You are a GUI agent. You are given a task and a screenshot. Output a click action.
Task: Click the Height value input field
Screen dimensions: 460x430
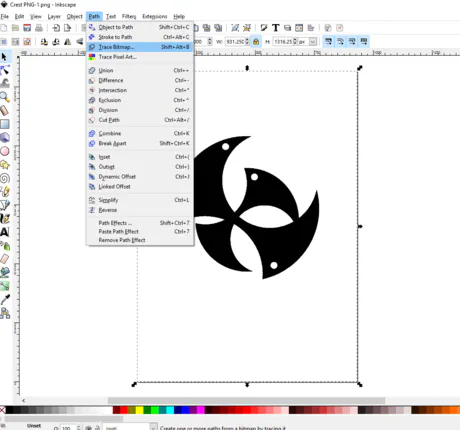[x=283, y=42]
